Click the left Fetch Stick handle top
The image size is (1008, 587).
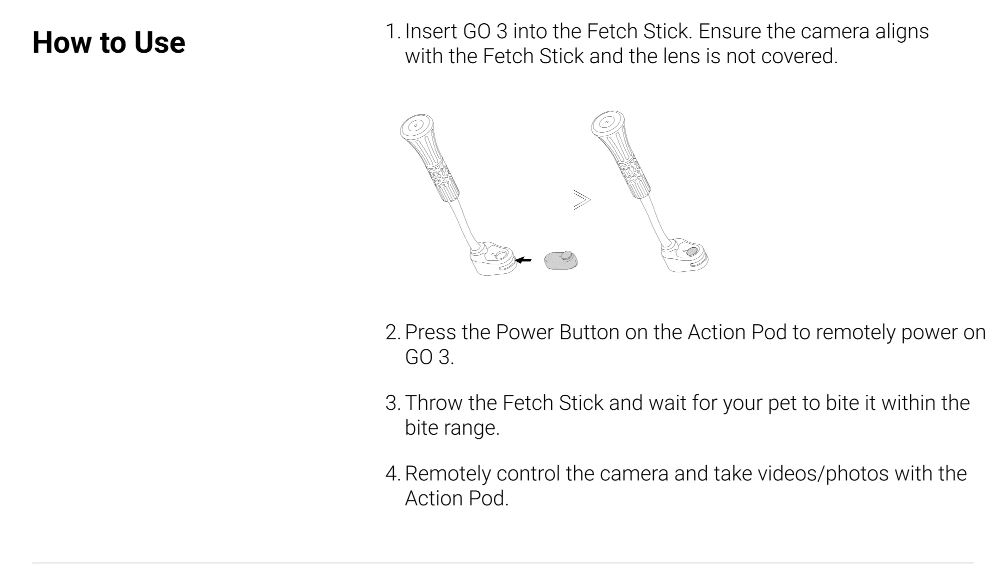(x=417, y=126)
